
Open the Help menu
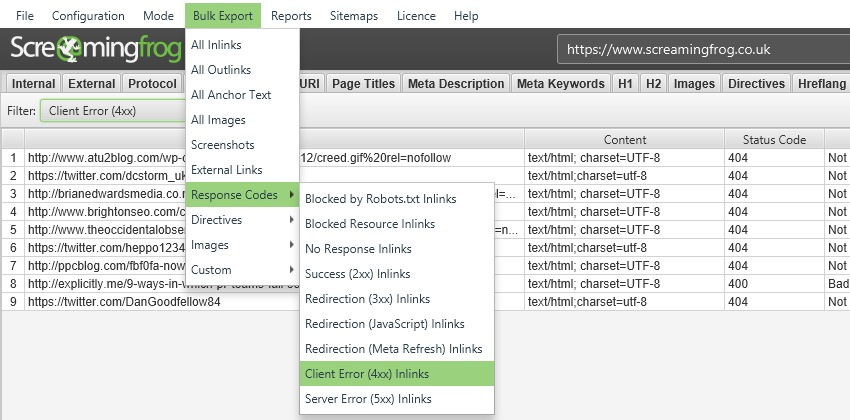click(x=466, y=16)
